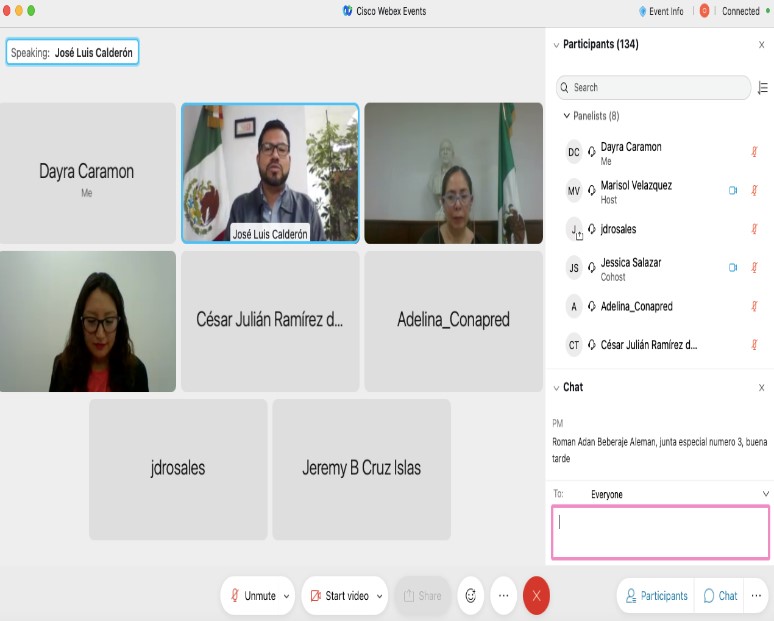Select César Julián Ramírez video tile
This screenshot has width=774, height=621.
(270, 321)
